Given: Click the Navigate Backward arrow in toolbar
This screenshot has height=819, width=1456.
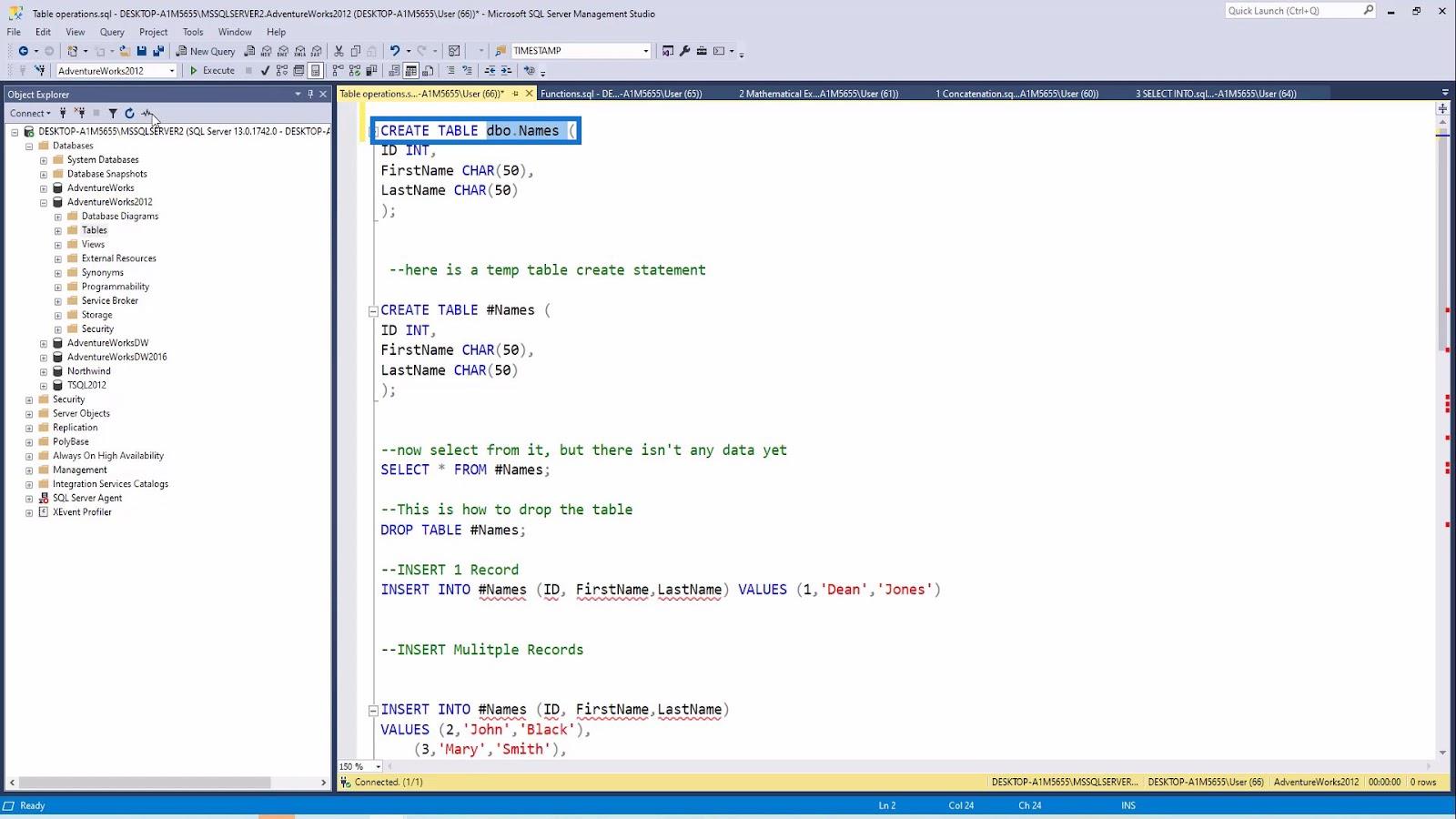Looking at the screenshot, I should coord(23,51).
